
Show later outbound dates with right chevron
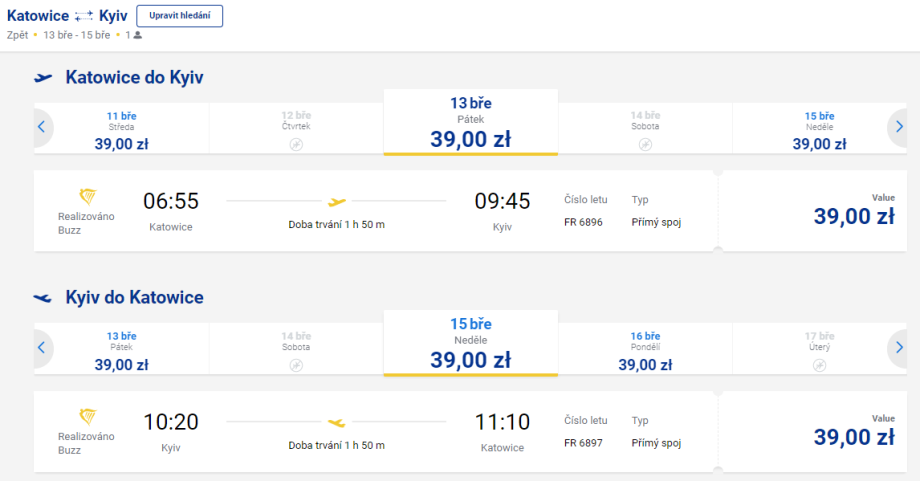[x=899, y=127]
